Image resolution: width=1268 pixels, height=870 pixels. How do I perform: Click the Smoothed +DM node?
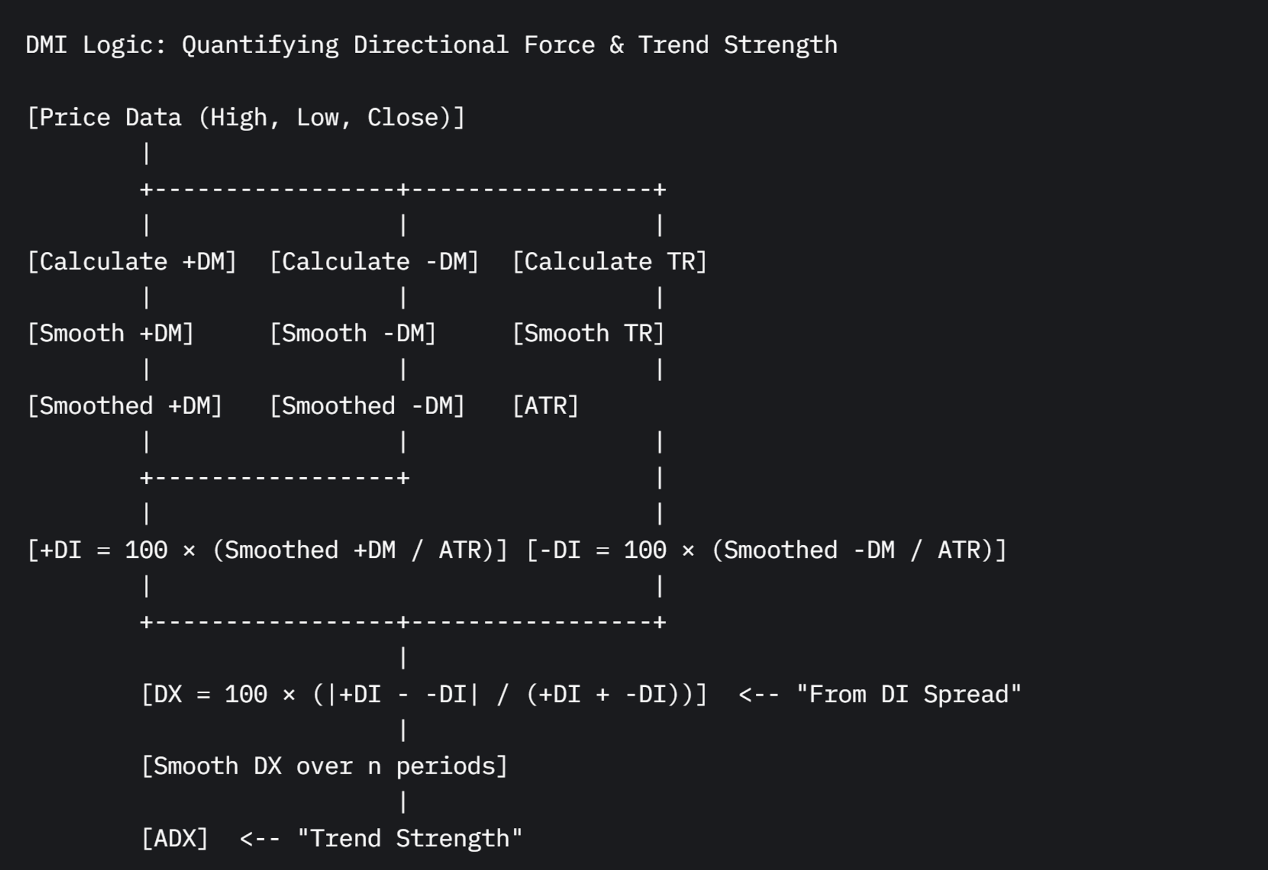coord(124,405)
